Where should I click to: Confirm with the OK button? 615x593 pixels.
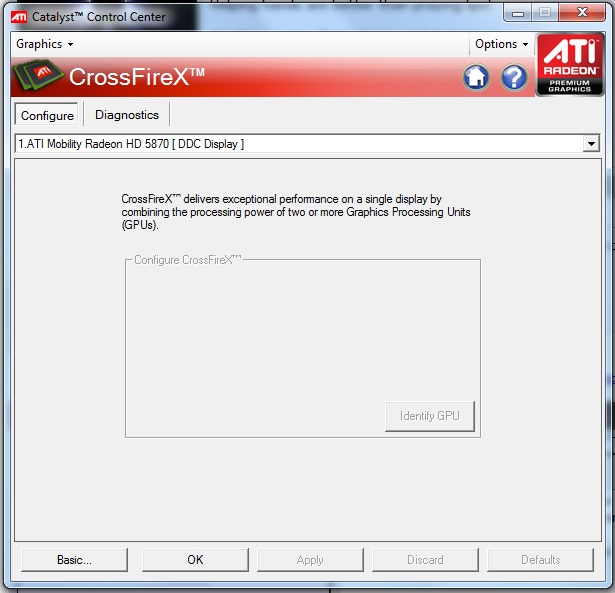click(195, 560)
